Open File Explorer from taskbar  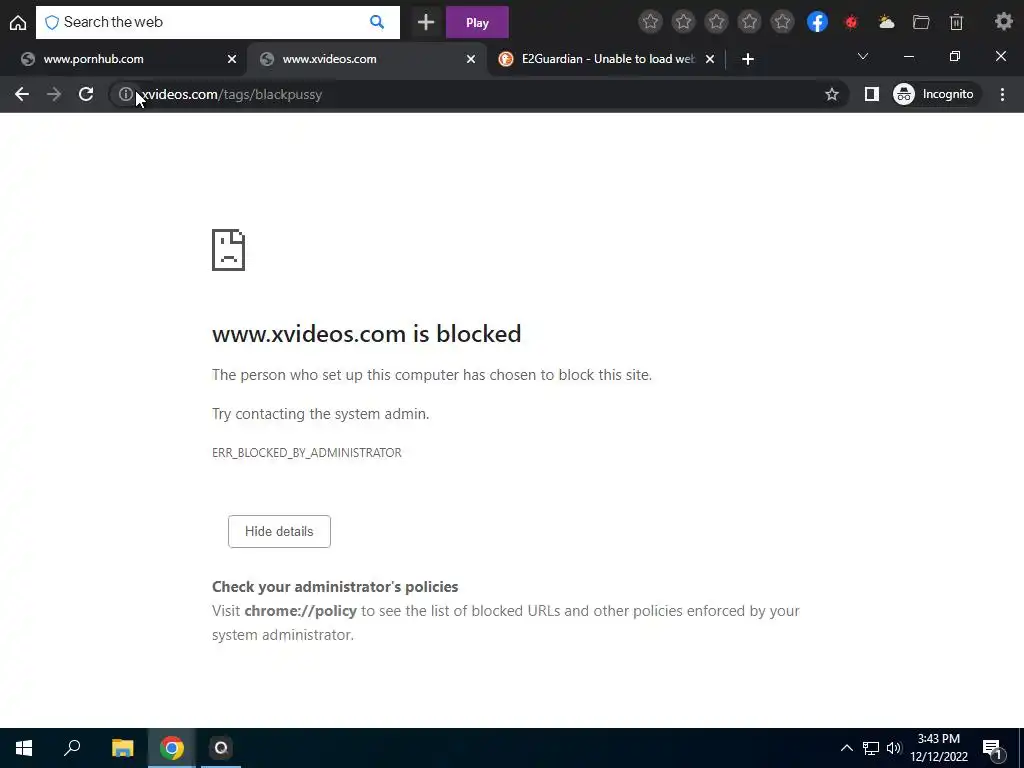click(122, 748)
